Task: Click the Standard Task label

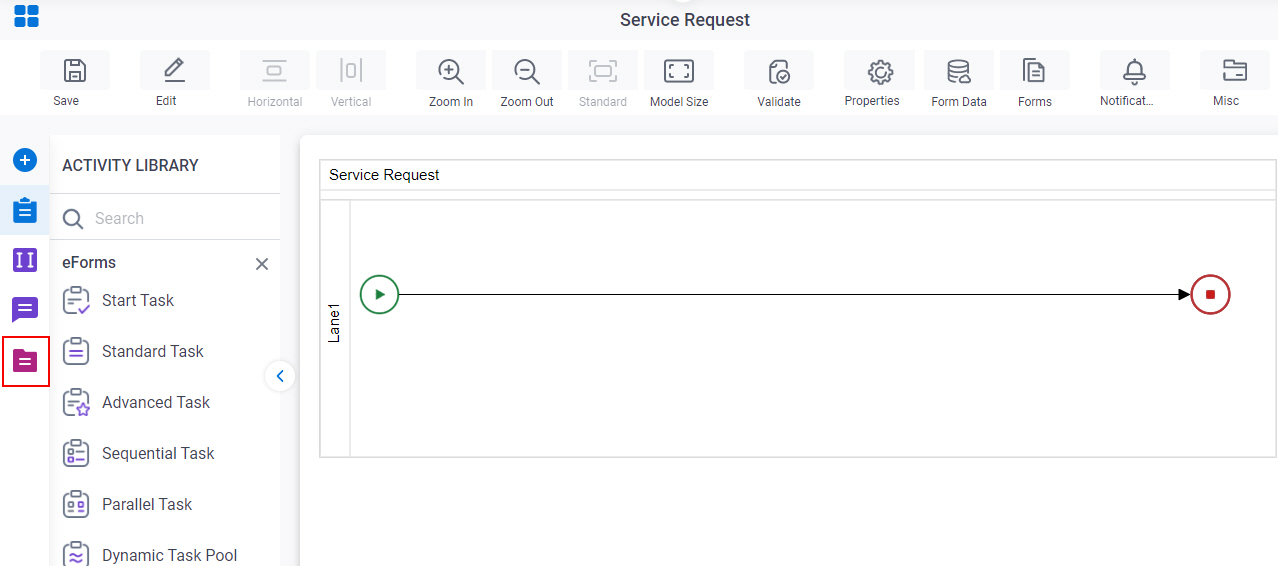Action: 153,351
